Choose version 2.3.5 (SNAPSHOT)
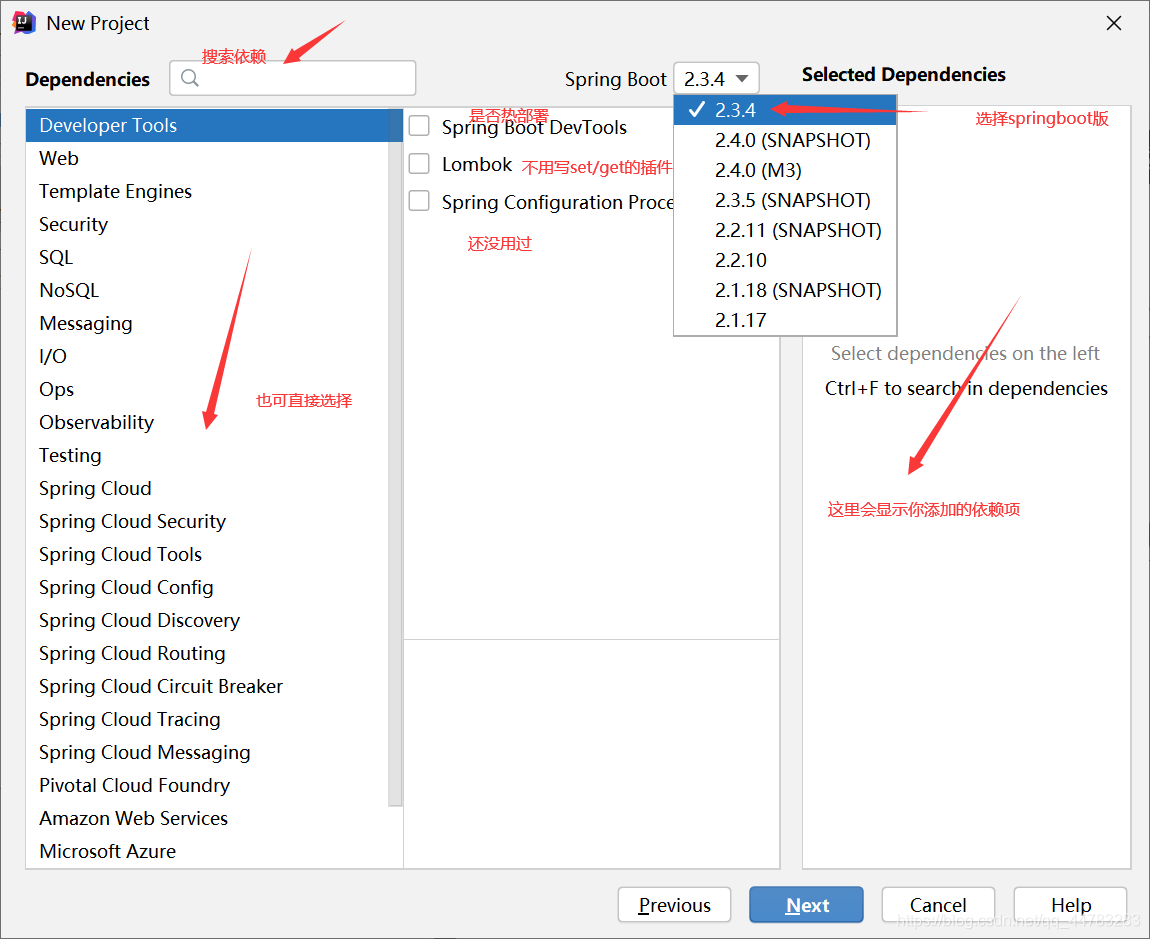 [x=785, y=200]
